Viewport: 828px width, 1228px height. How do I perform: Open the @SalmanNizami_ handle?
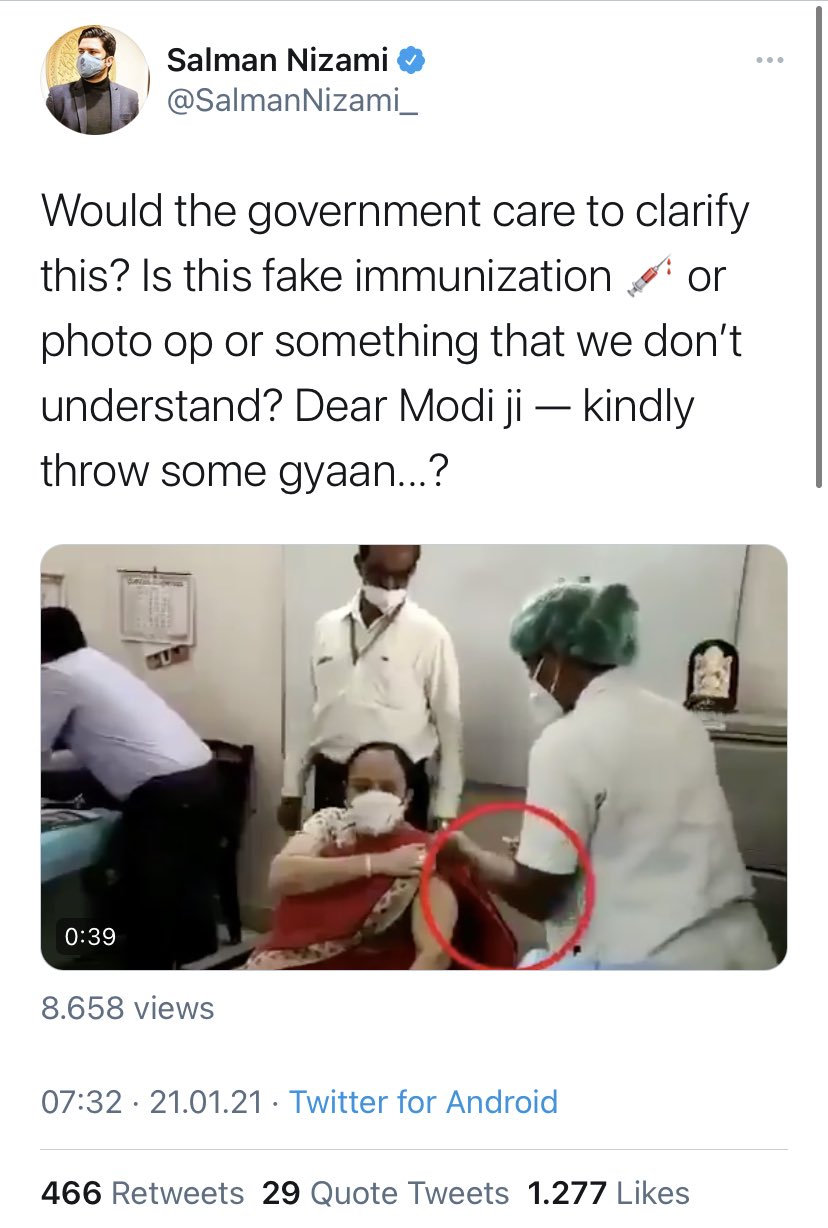(x=291, y=103)
